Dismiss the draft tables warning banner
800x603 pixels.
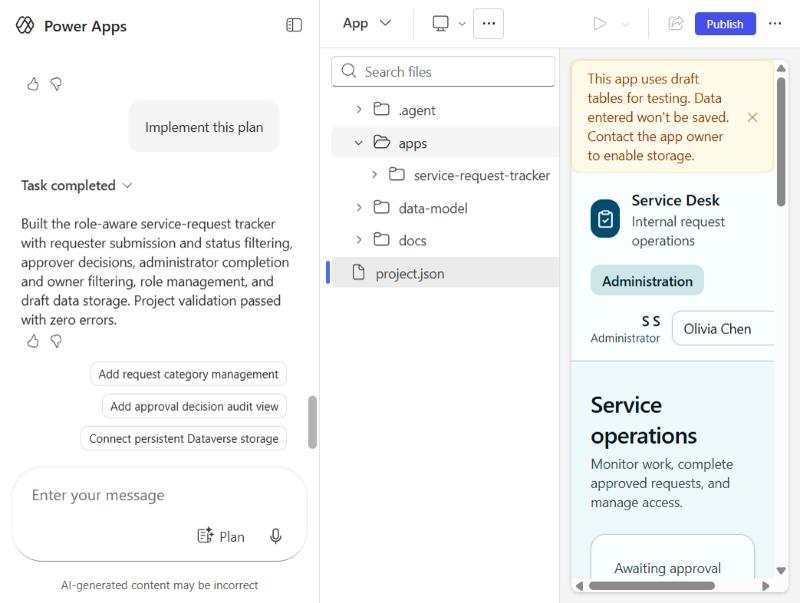click(752, 117)
